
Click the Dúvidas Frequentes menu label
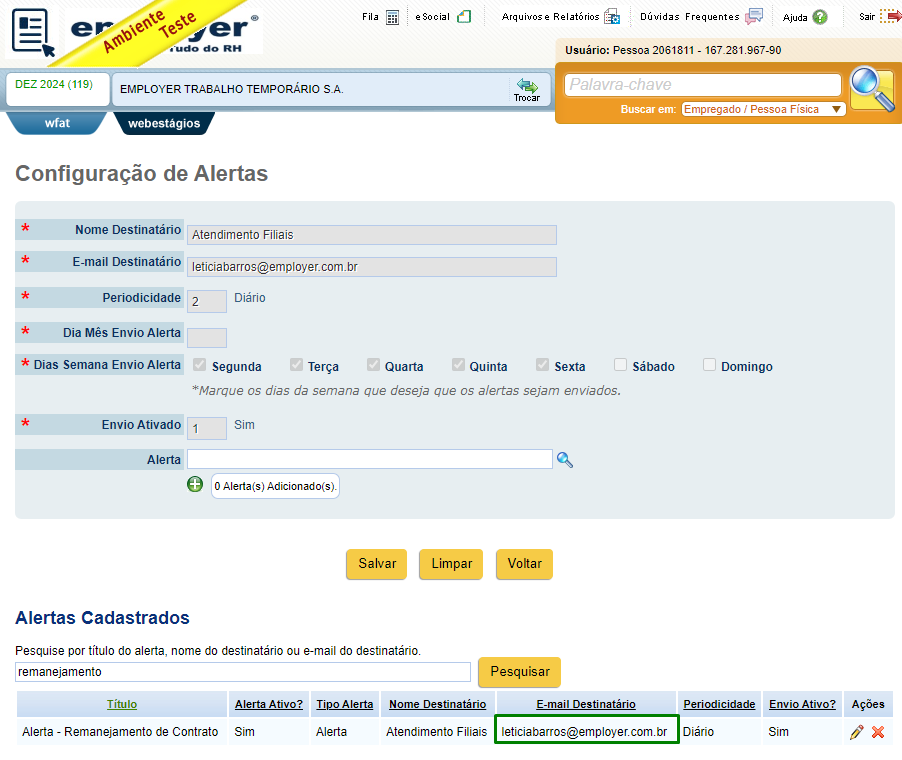690,17
